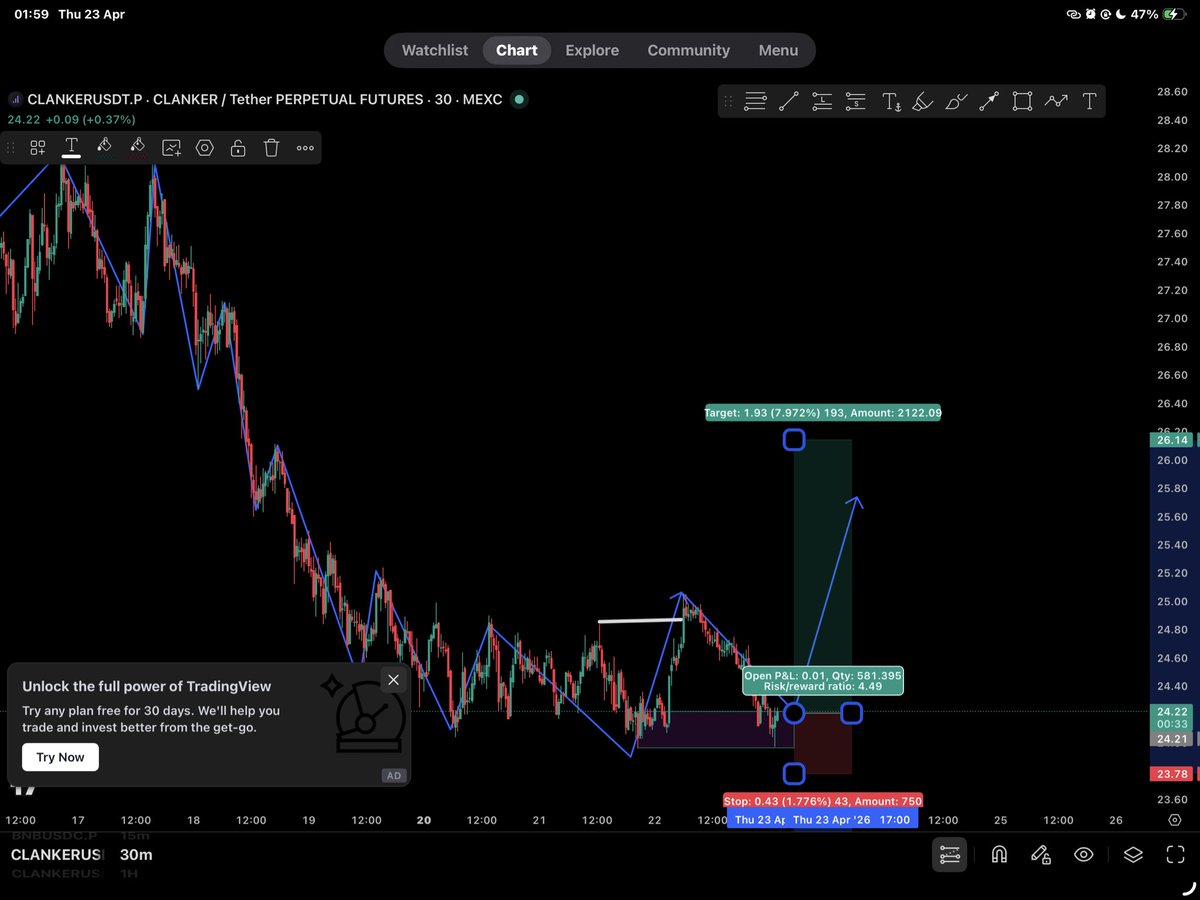Image resolution: width=1200 pixels, height=900 pixels.
Task: Pick profit zone fill color (green bucket)
Action: 104,148
